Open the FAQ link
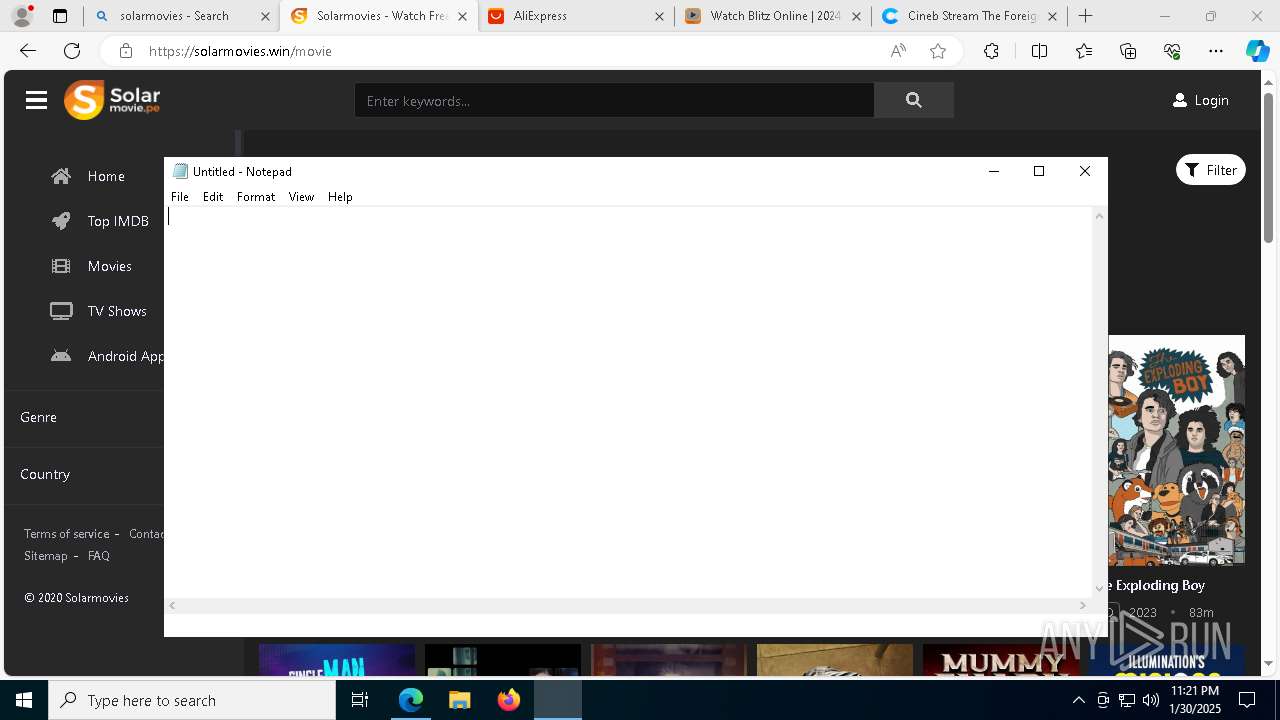Viewport: 1280px width, 720px height. pos(99,556)
